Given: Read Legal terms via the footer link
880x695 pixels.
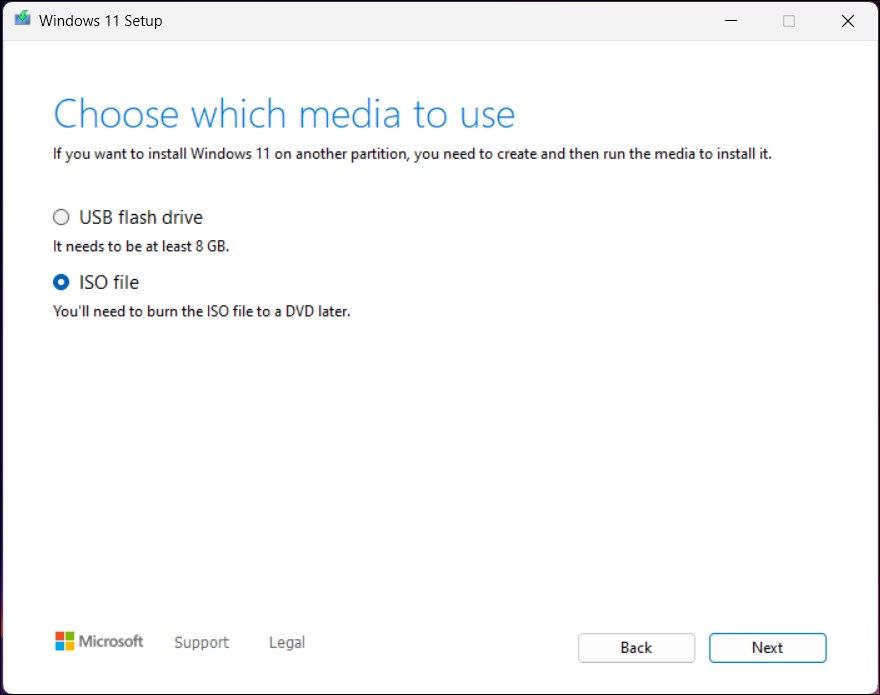Looking at the screenshot, I should pyautogui.click(x=286, y=643).
